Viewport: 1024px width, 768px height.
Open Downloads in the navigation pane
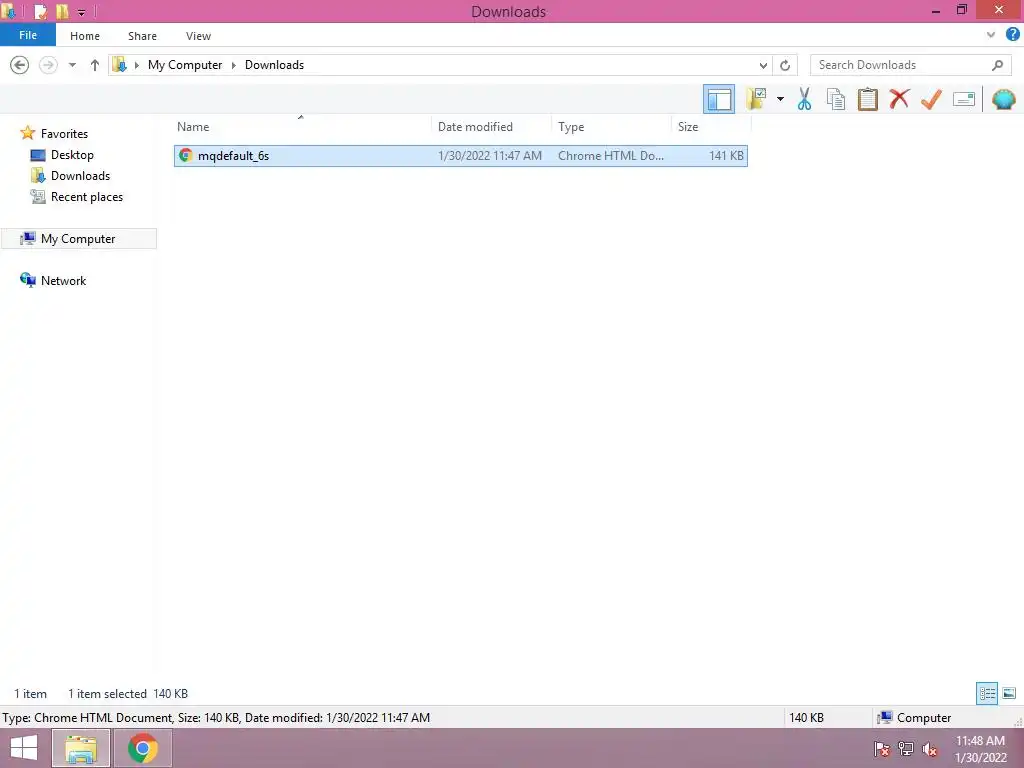pyautogui.click(x=80, y=176)
